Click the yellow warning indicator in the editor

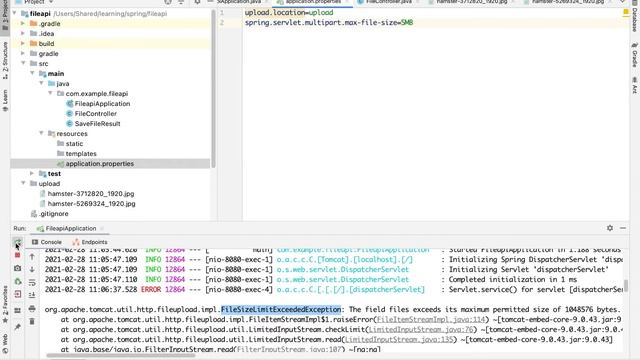pyautogui.click(x=626, y=13)
